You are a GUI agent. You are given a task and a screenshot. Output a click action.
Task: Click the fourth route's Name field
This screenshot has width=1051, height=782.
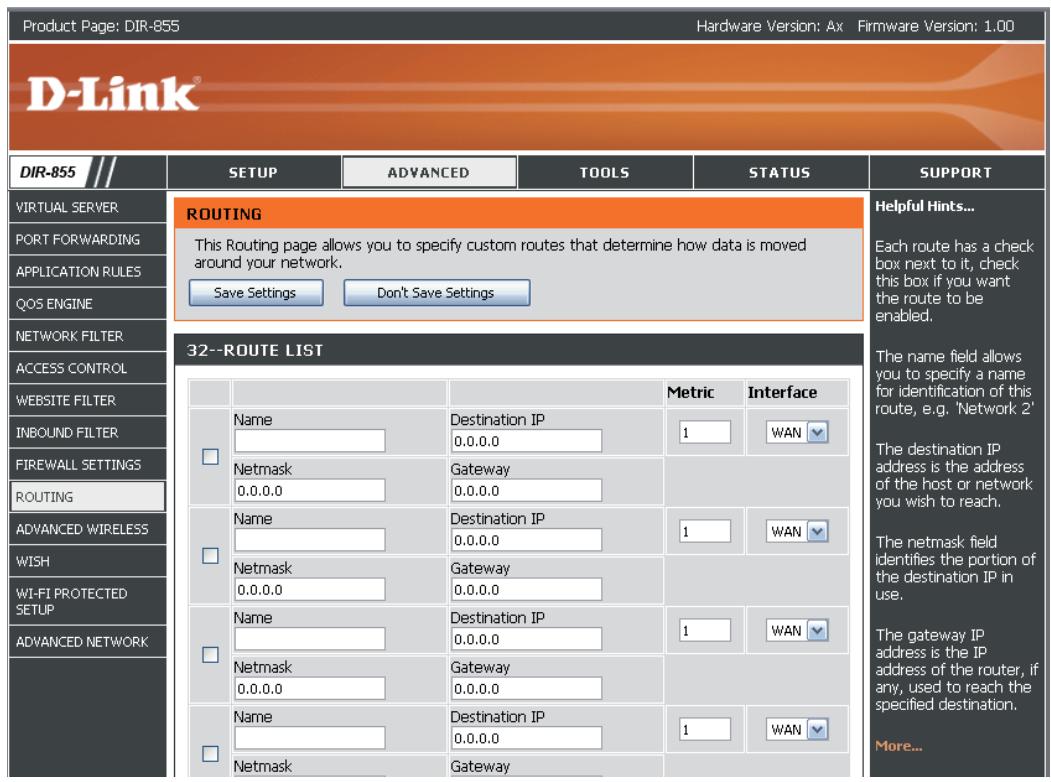click(x=310, y=738)
